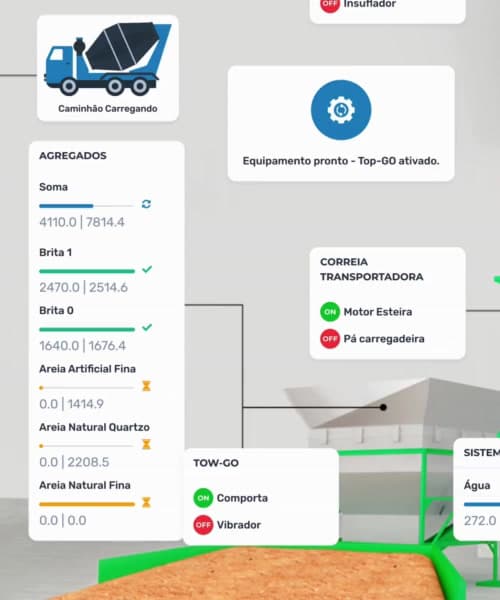Screen dimensions: 500x600
Task: Click the green checkmark beside Brita 1
Action: point(147,269)
